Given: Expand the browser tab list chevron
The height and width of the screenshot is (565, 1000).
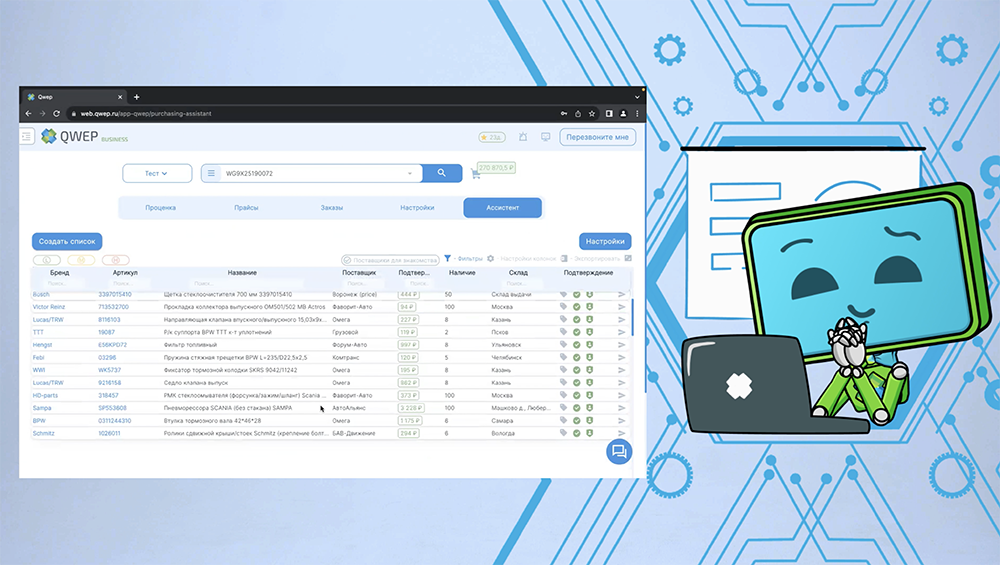Looking at the screenshot, I should tap(636, 97).
